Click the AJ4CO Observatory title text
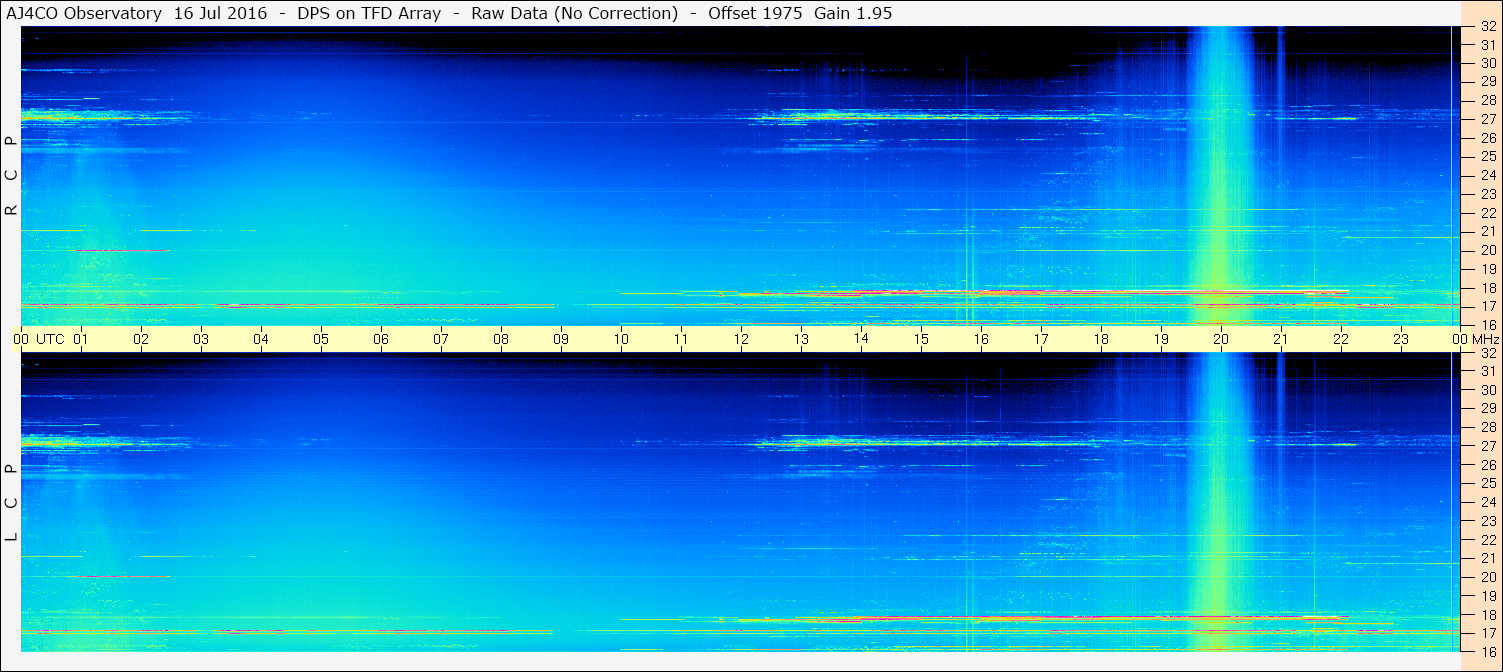 point(83,13)
